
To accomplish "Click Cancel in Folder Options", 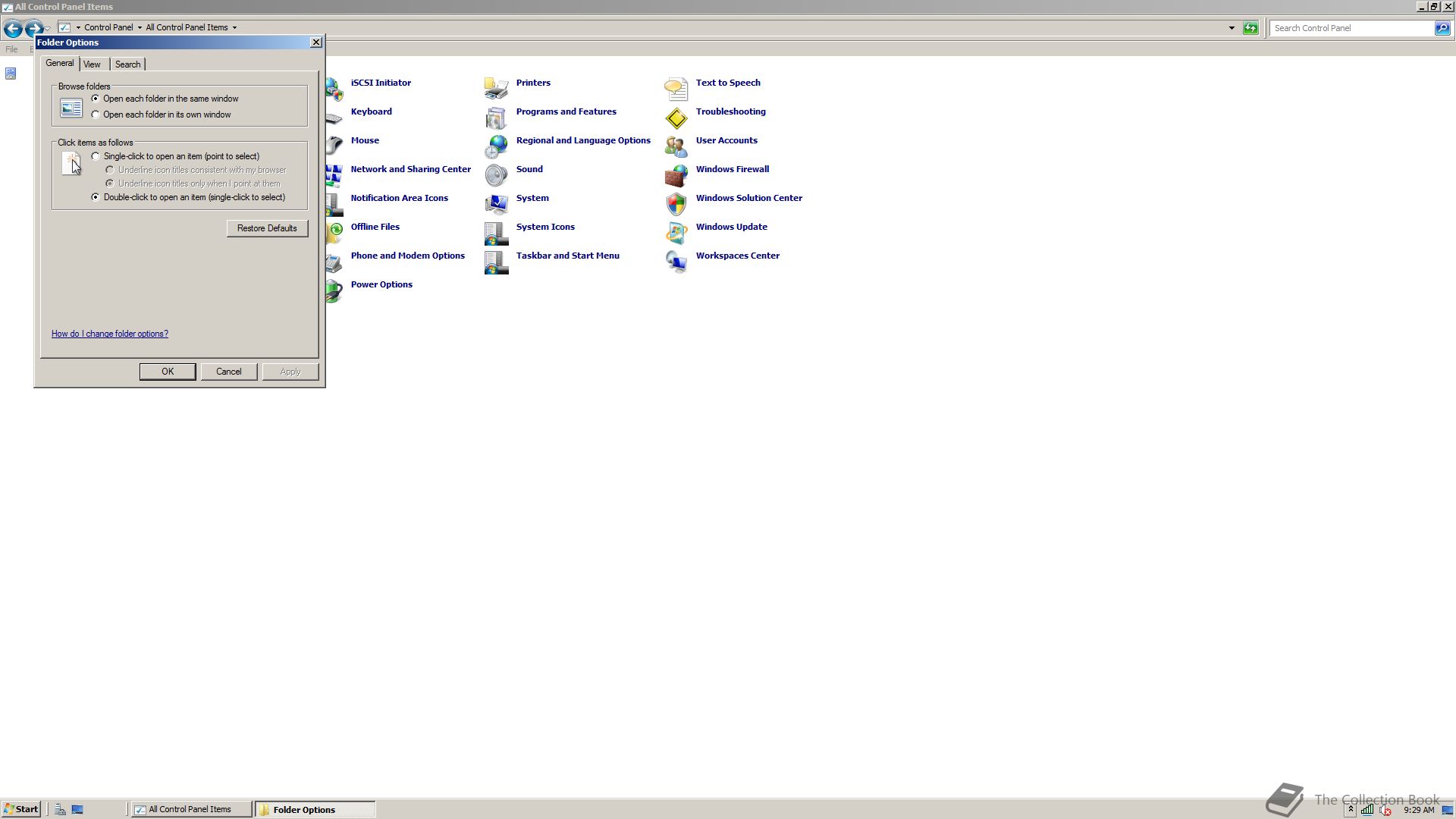I will (229, 372).
